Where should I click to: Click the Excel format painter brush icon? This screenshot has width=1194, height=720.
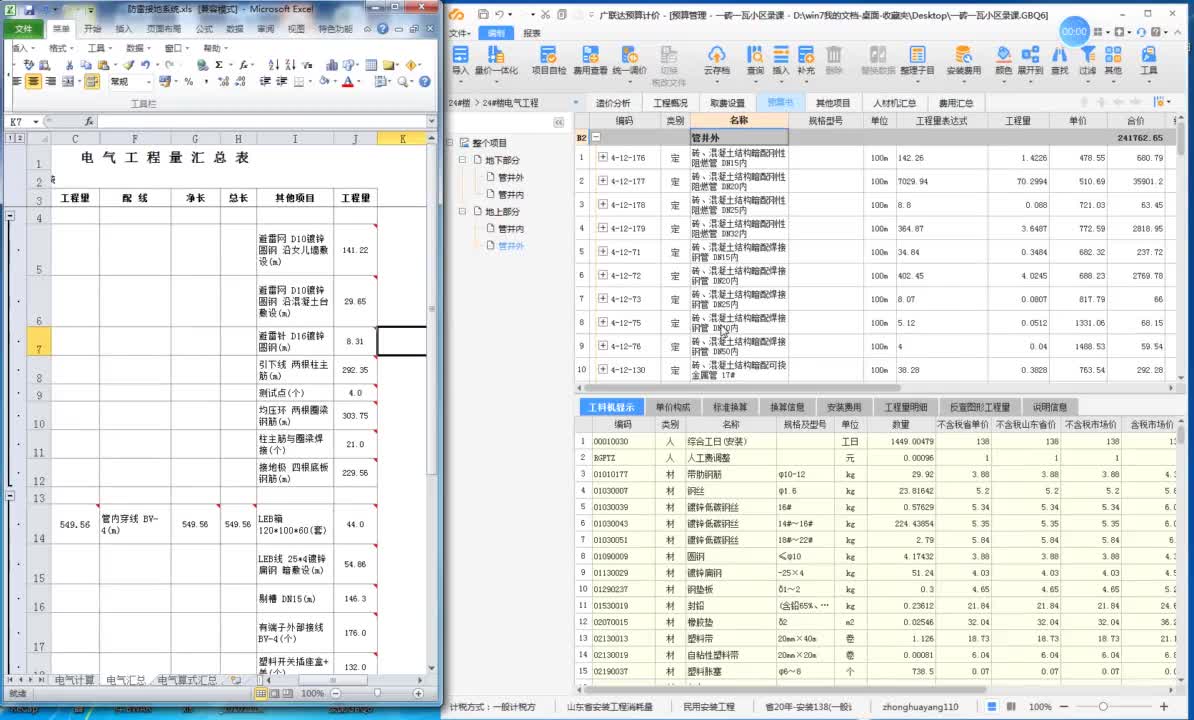point(129,65)
